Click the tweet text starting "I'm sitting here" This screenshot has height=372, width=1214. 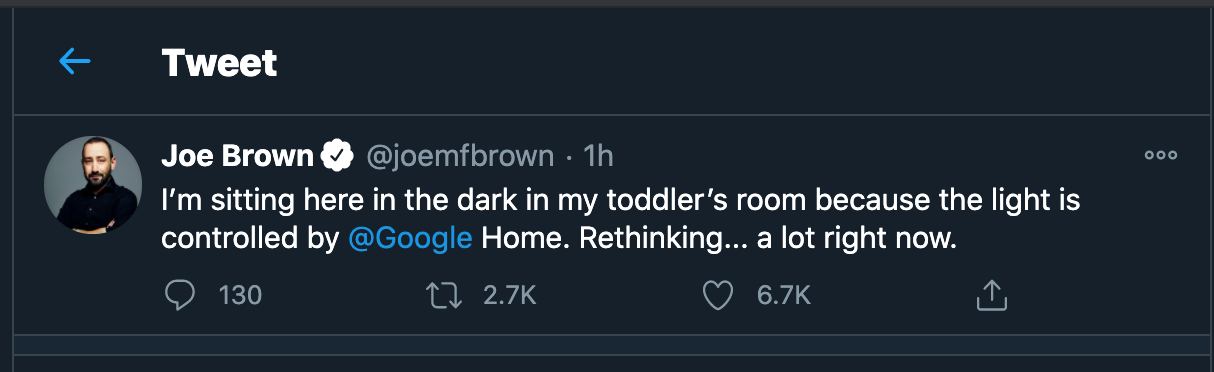point(621,219)
